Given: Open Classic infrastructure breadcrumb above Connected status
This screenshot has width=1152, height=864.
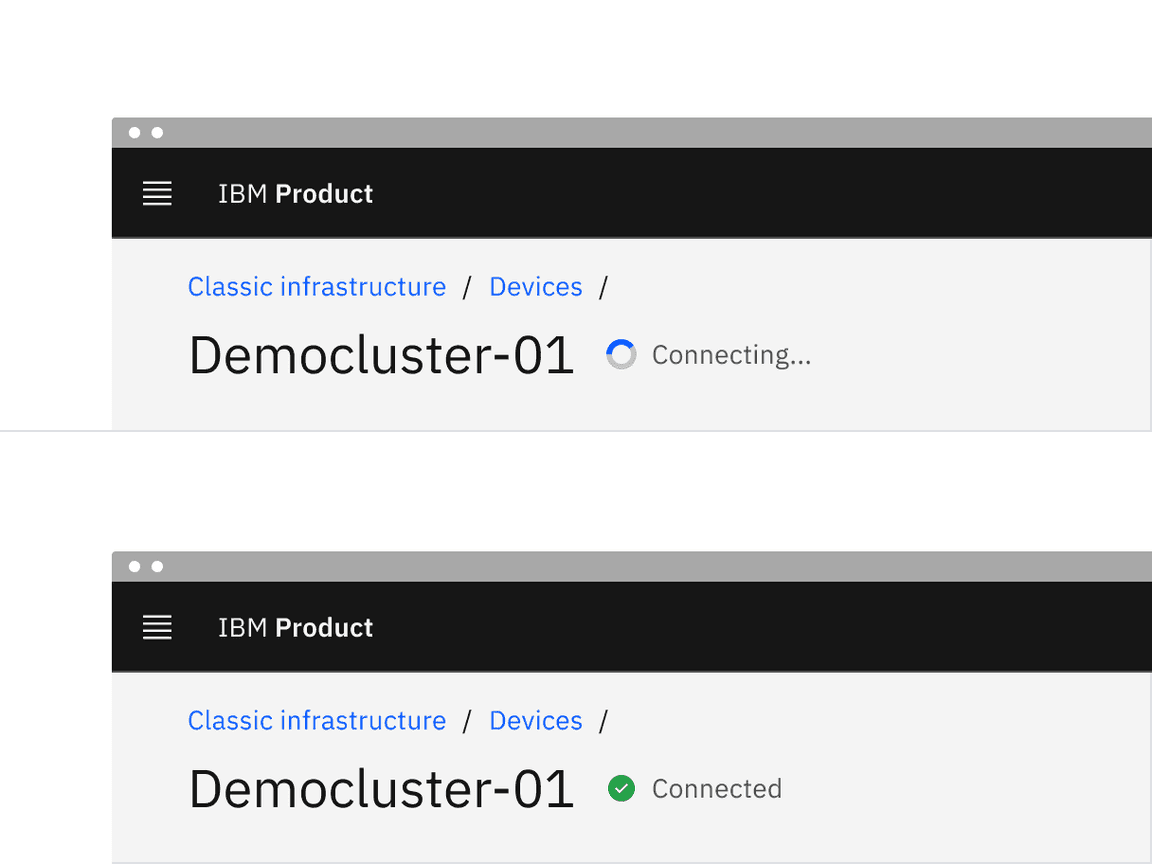Looking at the screenshot, I should pyautogui.click(x=317, y=721).
